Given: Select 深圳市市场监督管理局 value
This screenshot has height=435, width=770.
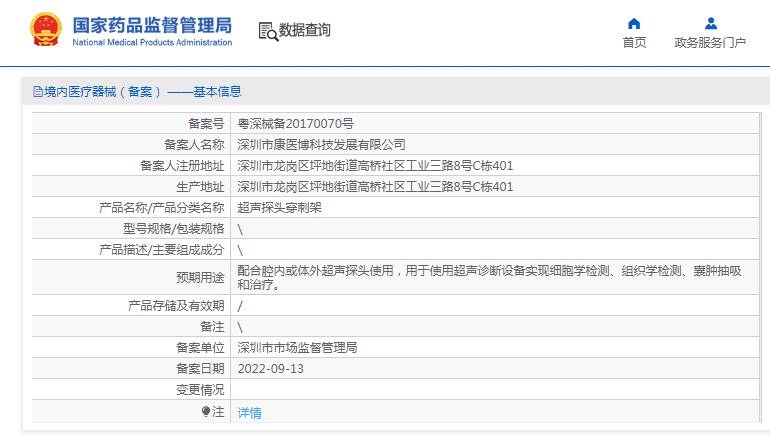Looking at the screenshot, I should pos(297,348).
